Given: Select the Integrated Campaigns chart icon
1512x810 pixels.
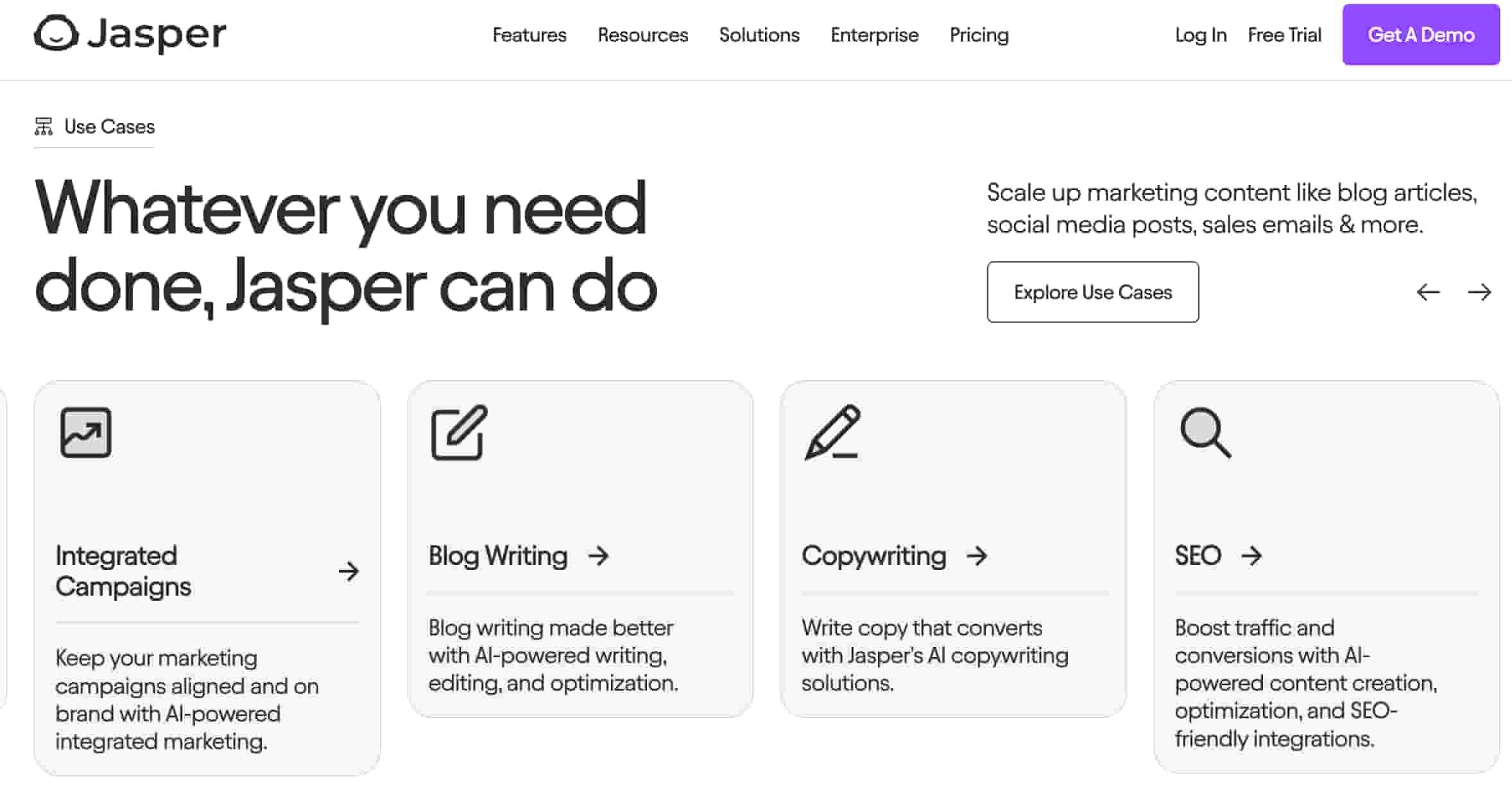Looking at the screenshot, I should click(x=85, y=432).
